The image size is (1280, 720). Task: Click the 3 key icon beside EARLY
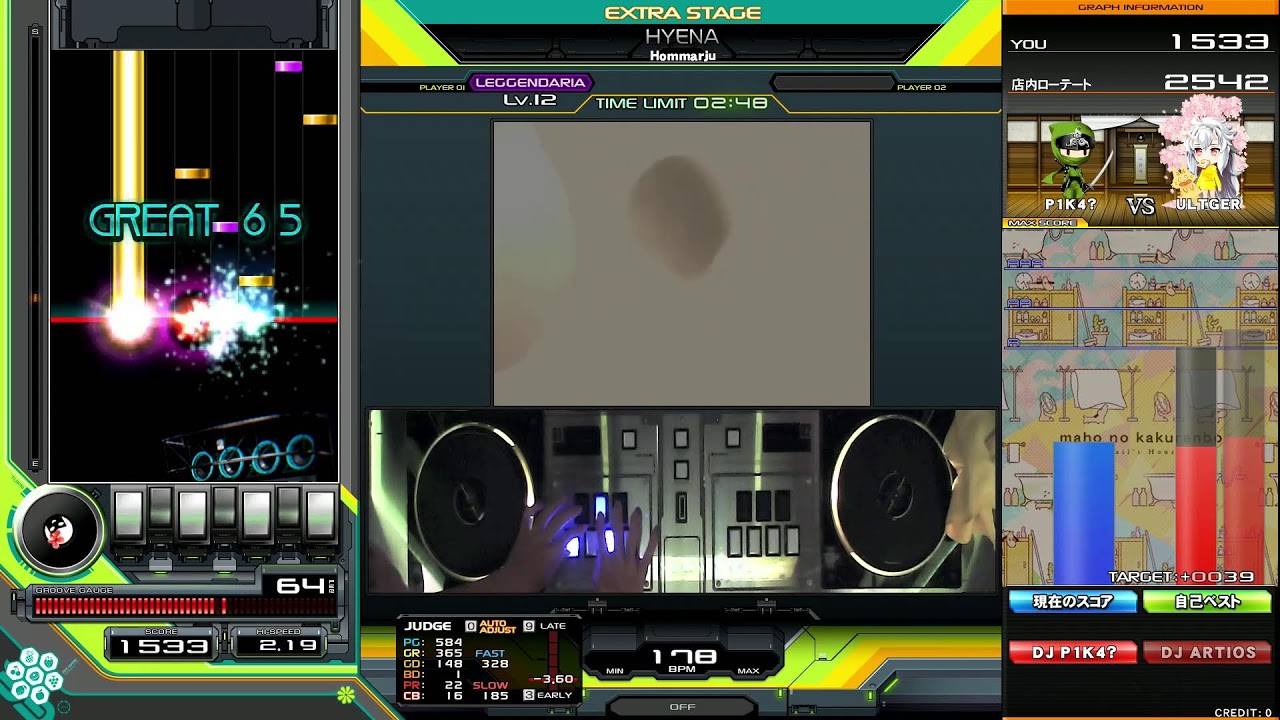[x=528, y=695]
